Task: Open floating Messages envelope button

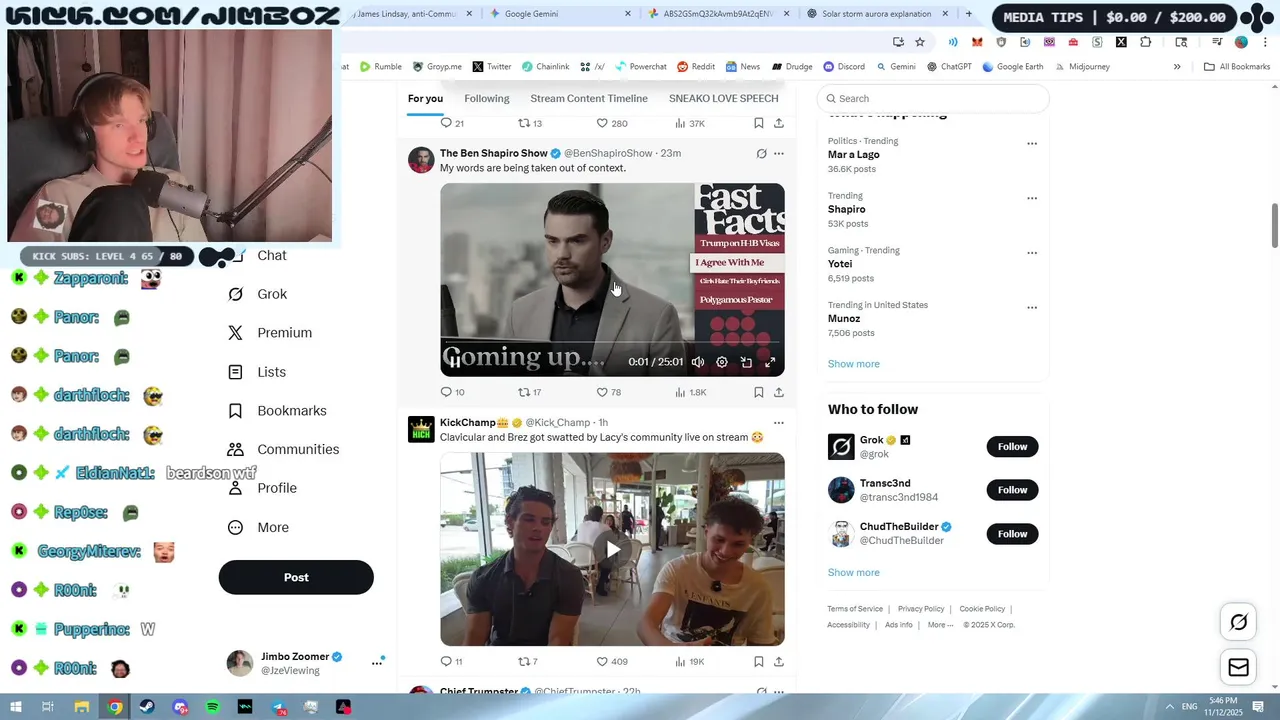Action: [1238, 668]
